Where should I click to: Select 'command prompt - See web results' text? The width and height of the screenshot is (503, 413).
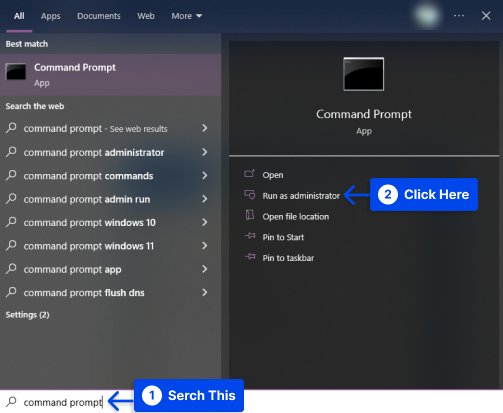point(95,129)
